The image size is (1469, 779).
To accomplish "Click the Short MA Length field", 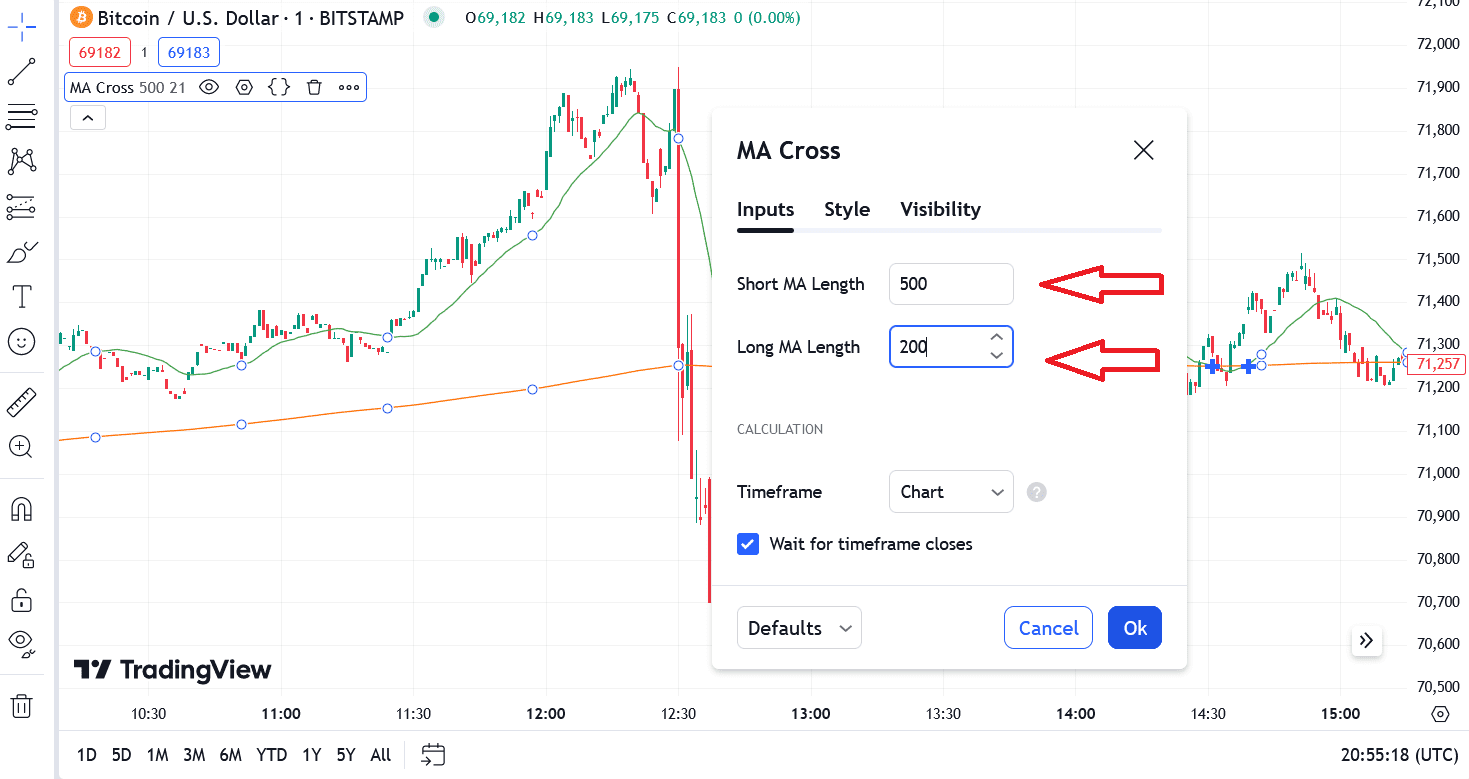I will click(x=950, y=284).
